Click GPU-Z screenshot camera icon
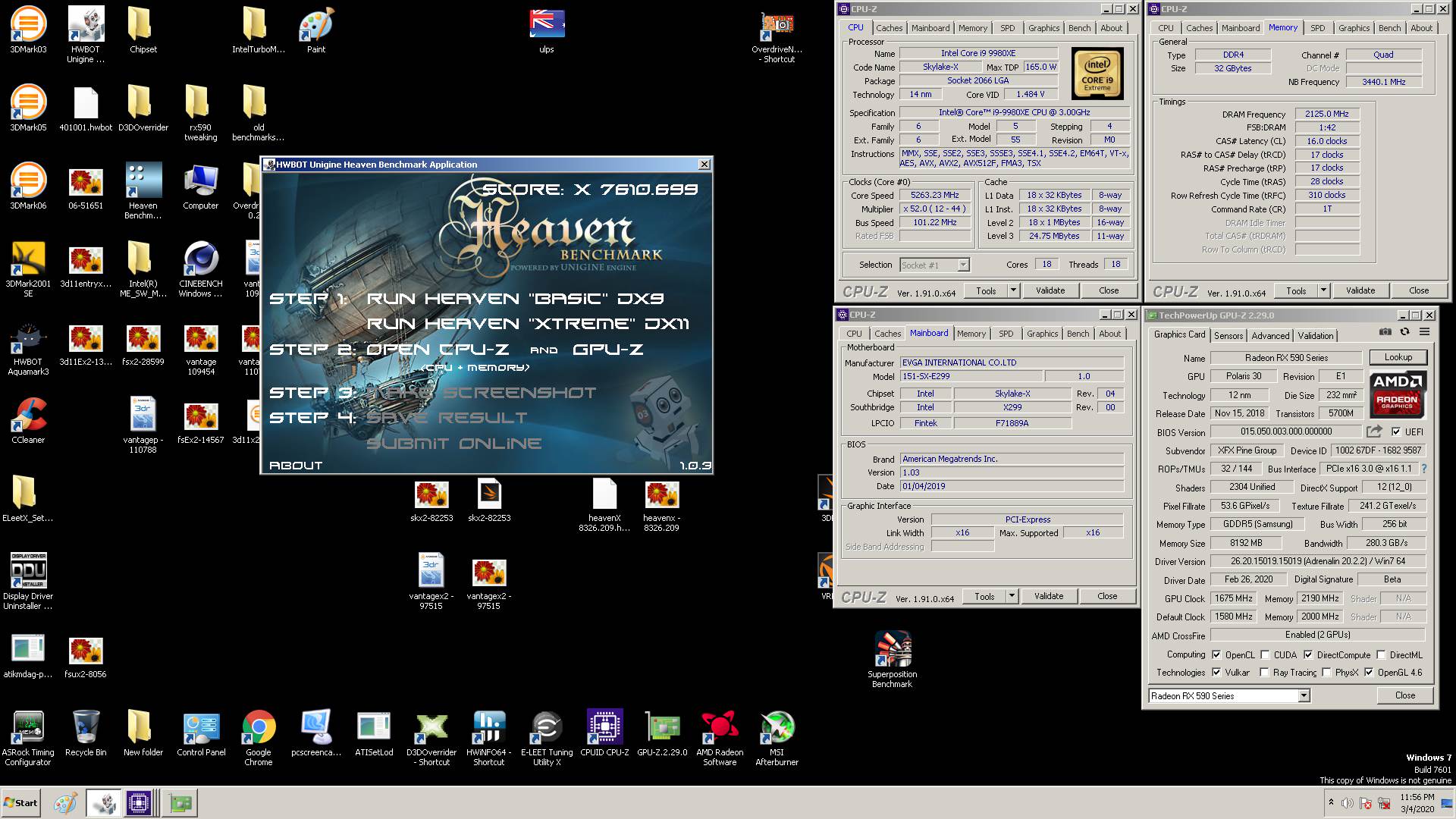This screenshot has height=819, width=1456. point(1385,332)
